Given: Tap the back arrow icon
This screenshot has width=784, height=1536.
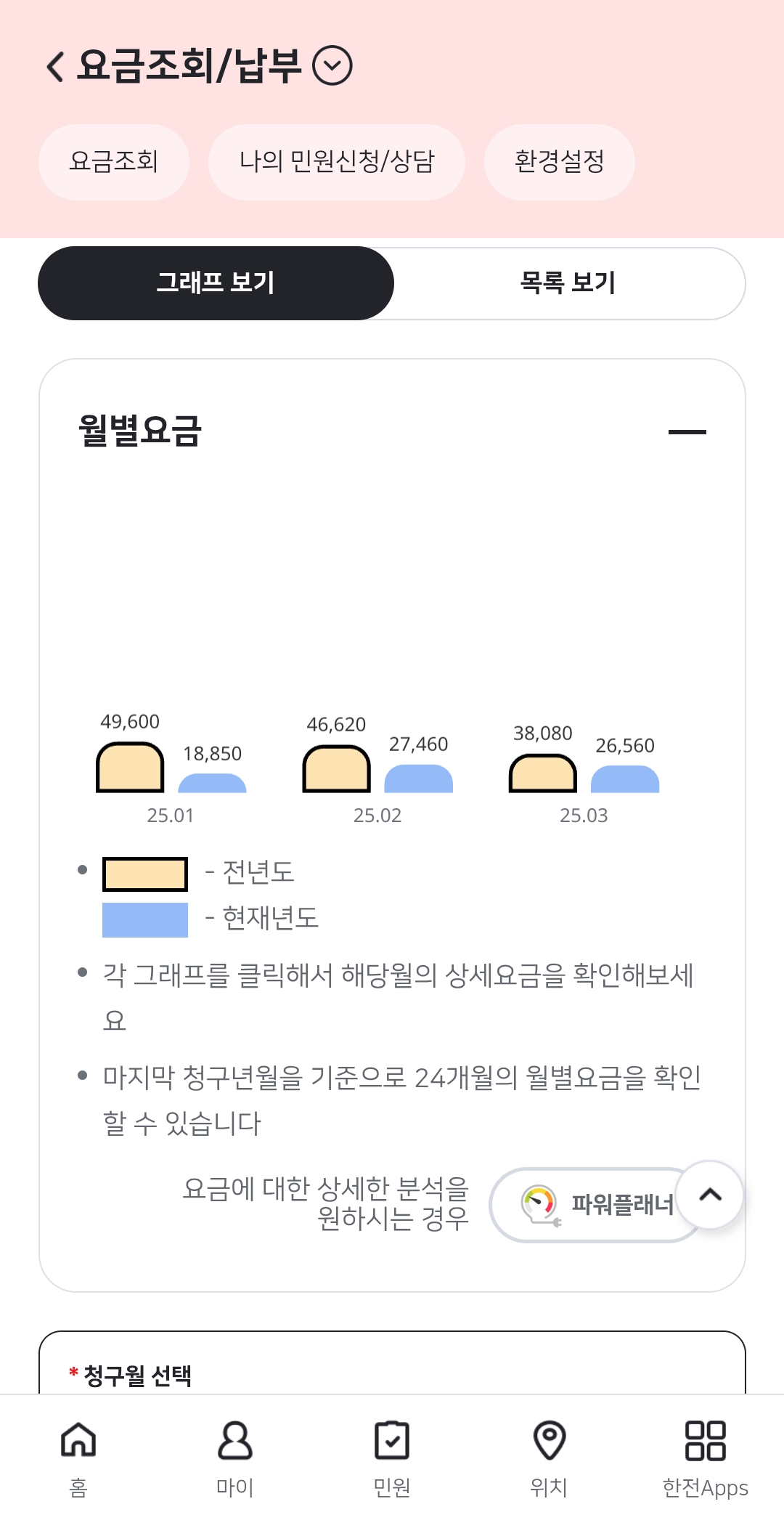Looking at the screenshot, I should [56, 66].
